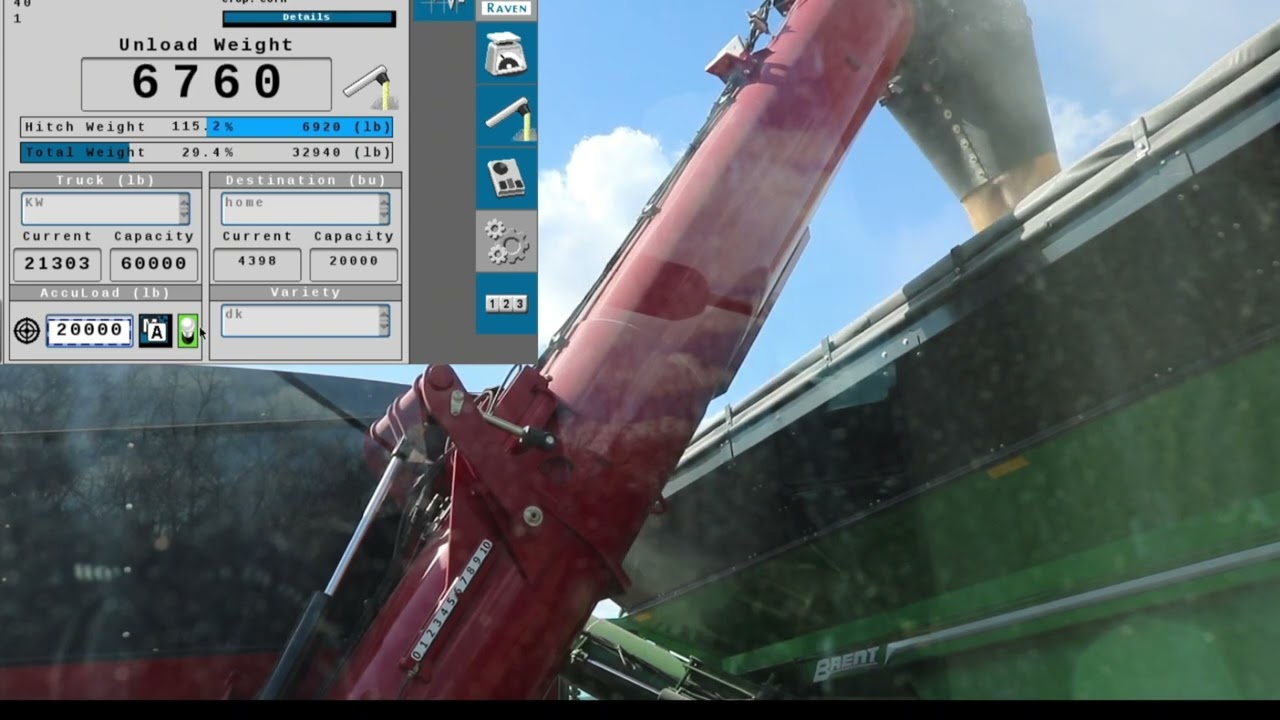
Task: Click the auger icon beside Unload Weight
Action: tap(370, 87)
